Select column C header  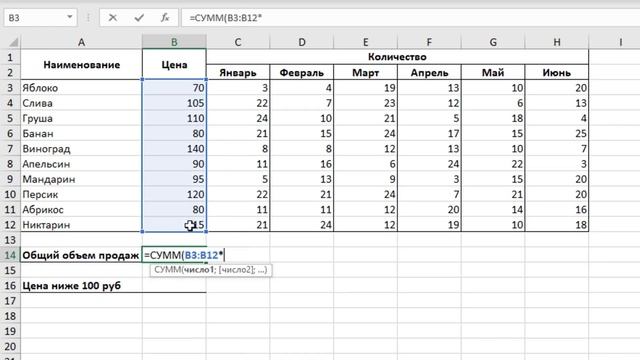tap(238, 42)
